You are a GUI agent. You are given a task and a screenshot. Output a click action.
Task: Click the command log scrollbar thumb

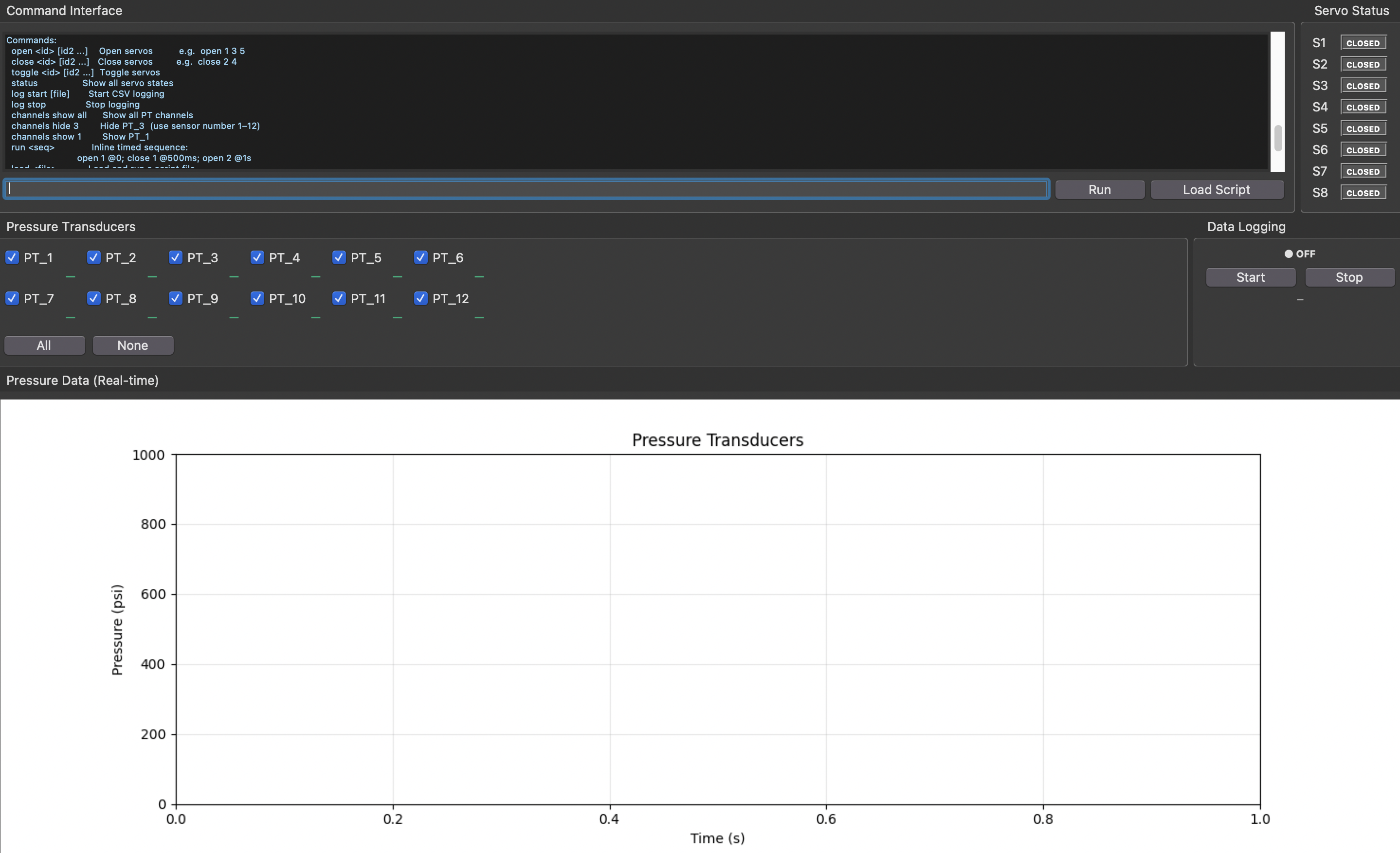click(1278, 138)
